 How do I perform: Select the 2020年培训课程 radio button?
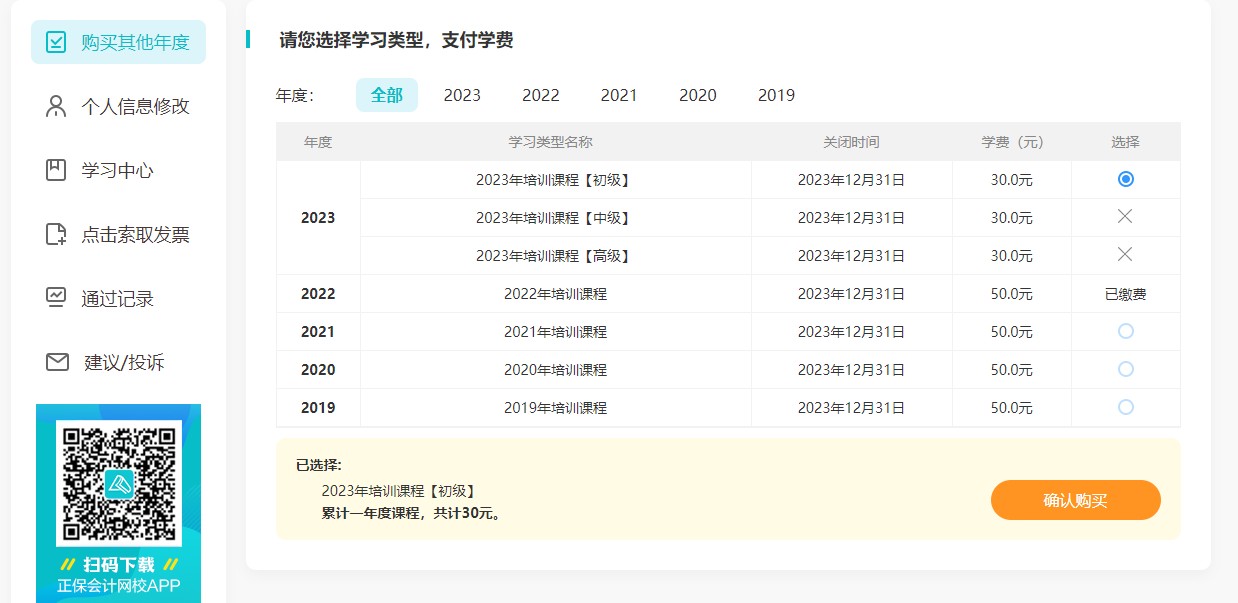coord(1126,369)
